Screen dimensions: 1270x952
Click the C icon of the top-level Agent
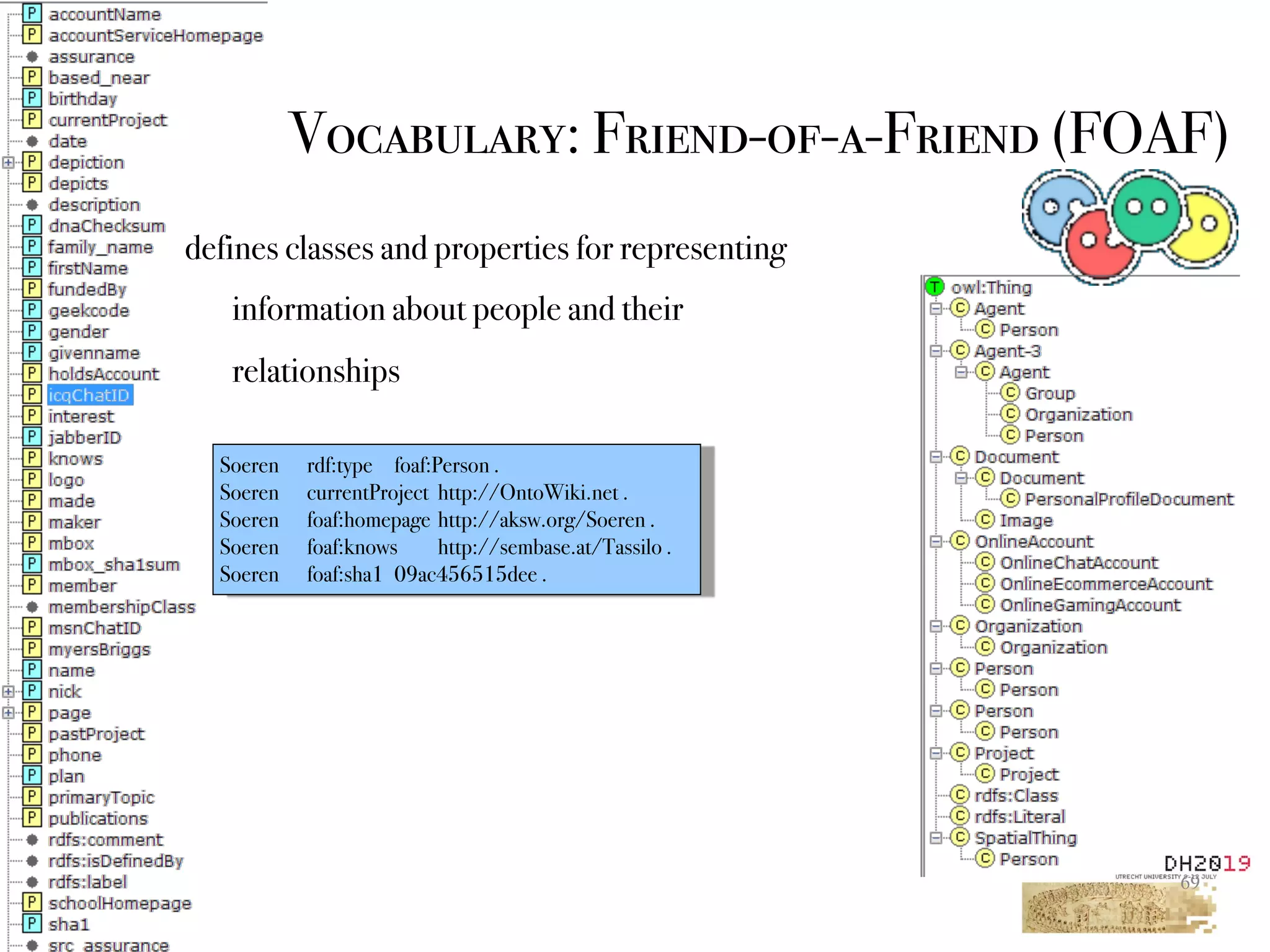coord(960,308)
